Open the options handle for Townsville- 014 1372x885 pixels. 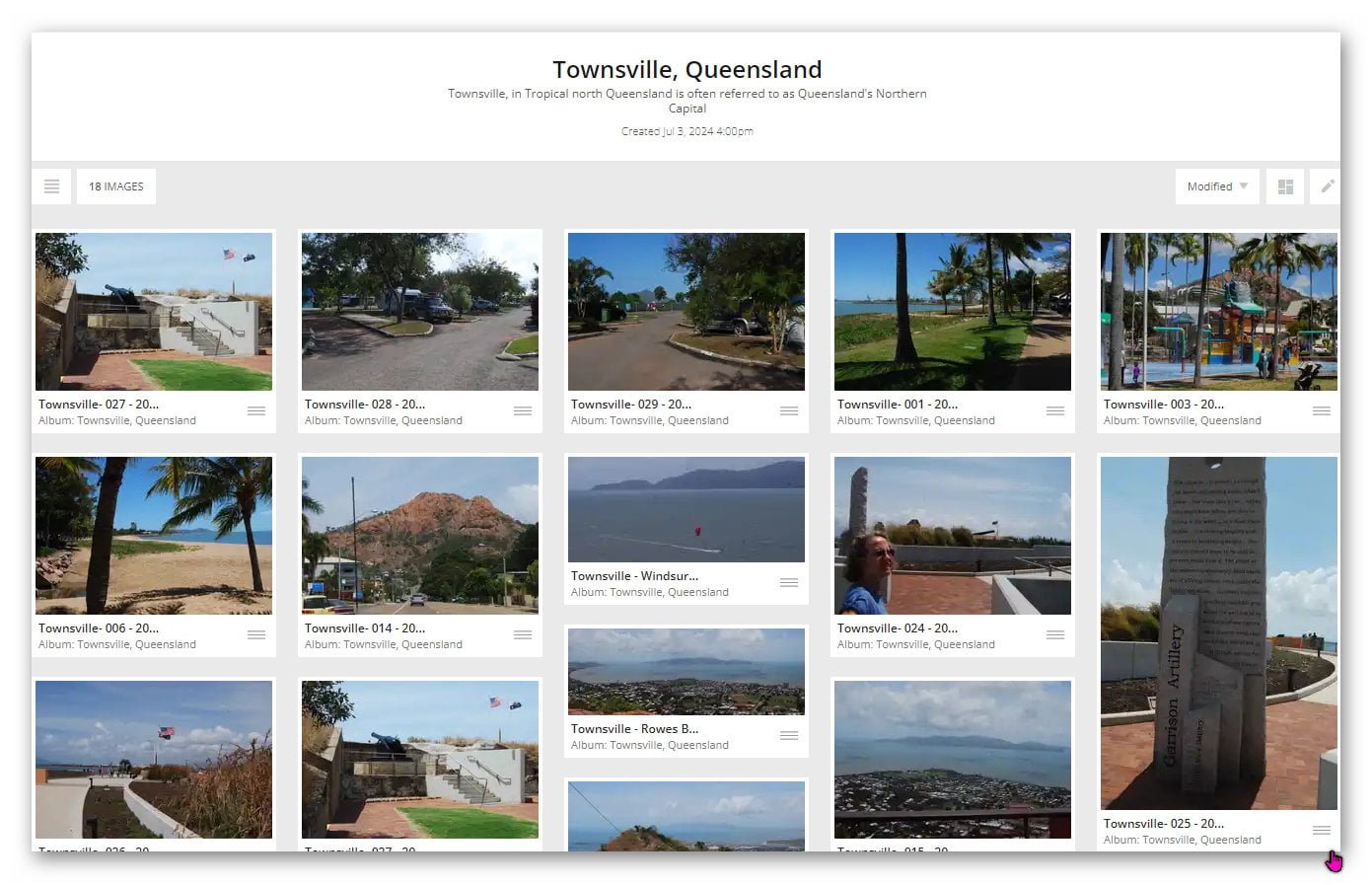pyautogui.click(x=523, y=635)
